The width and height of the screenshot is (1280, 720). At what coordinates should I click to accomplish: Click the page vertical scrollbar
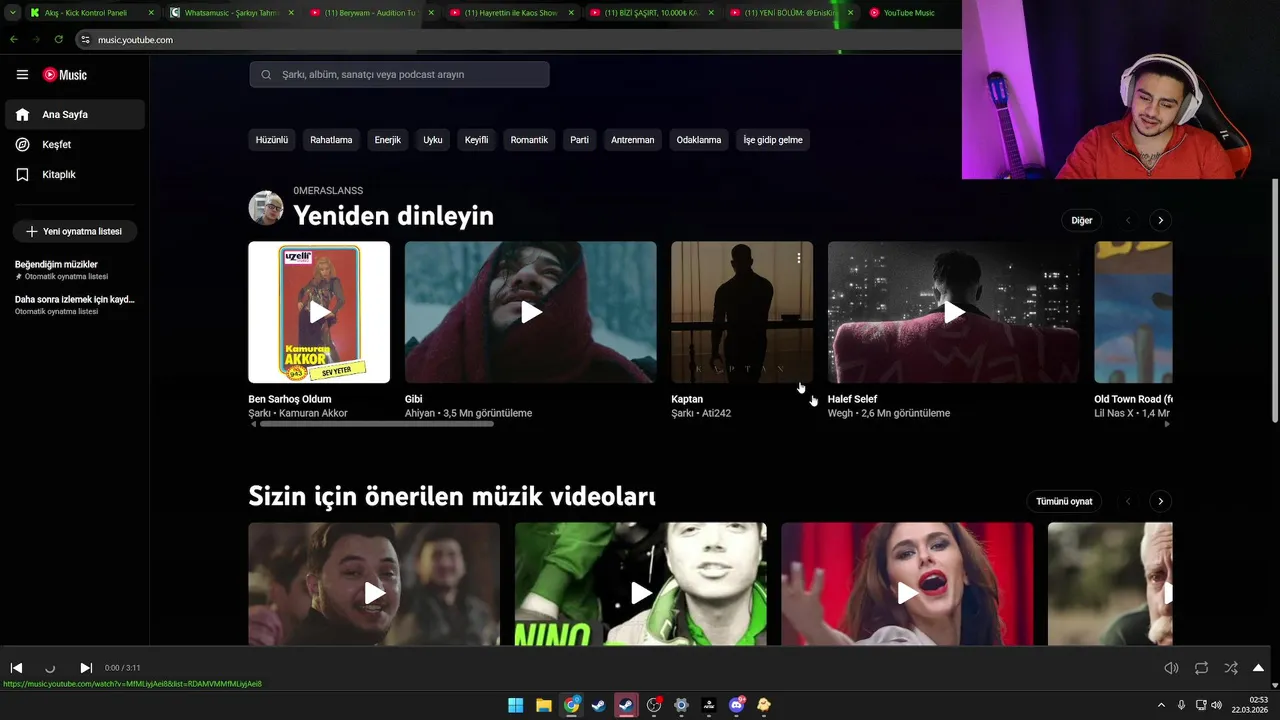[x=1274, y=300]
